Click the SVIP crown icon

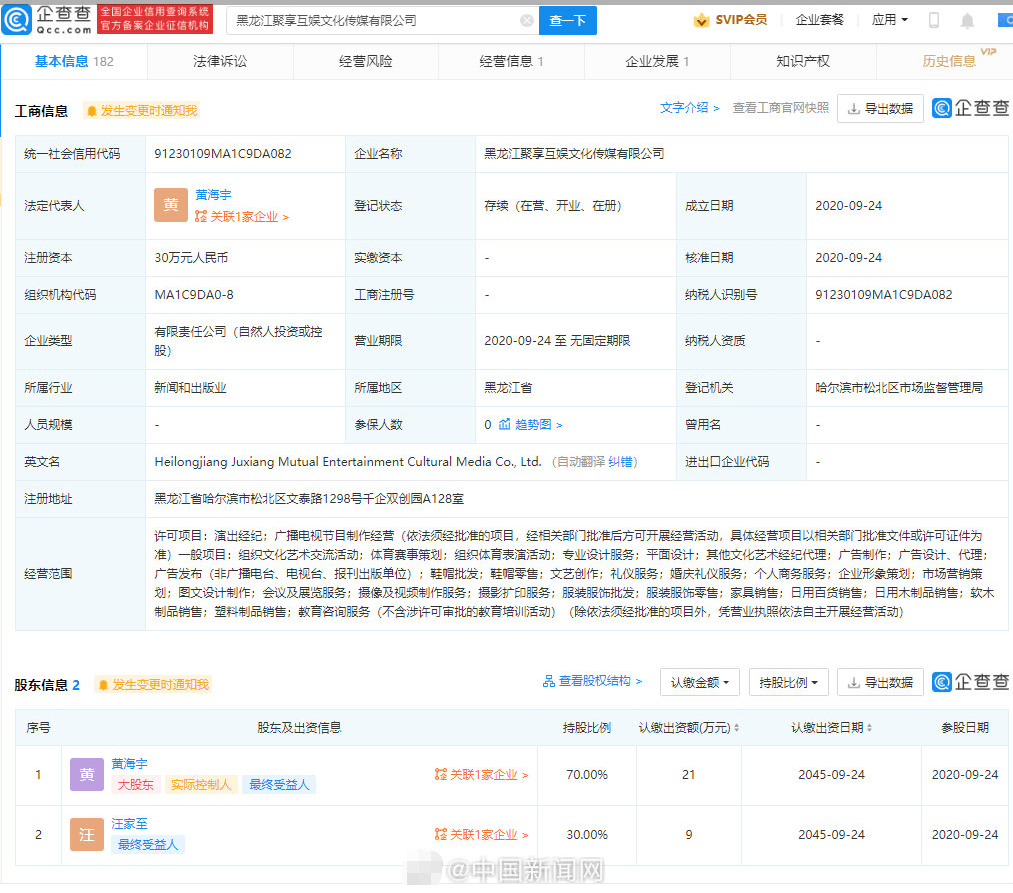(x=701, y=20)
